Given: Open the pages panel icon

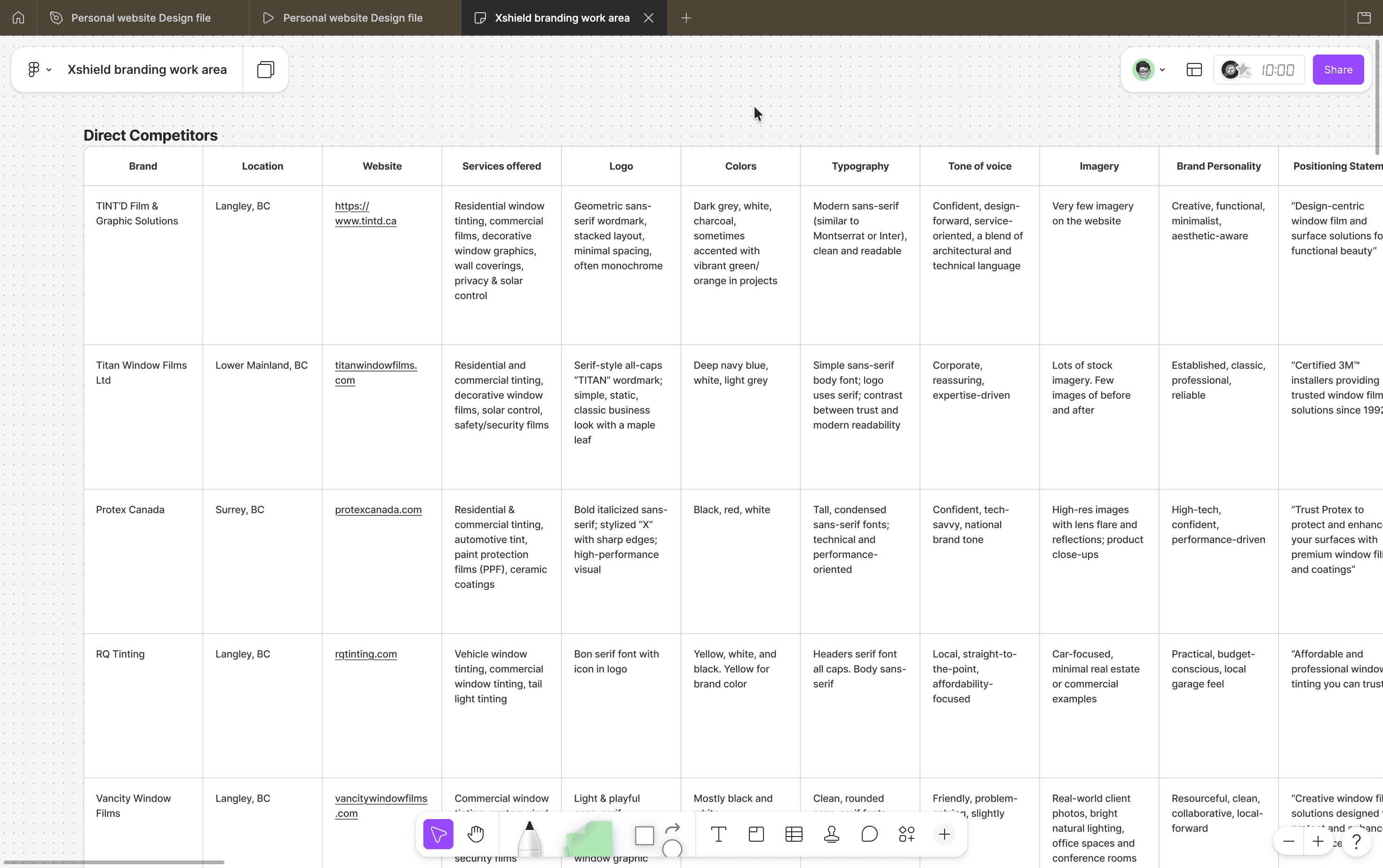Looking at the screenshot, I should pos(265,70).
